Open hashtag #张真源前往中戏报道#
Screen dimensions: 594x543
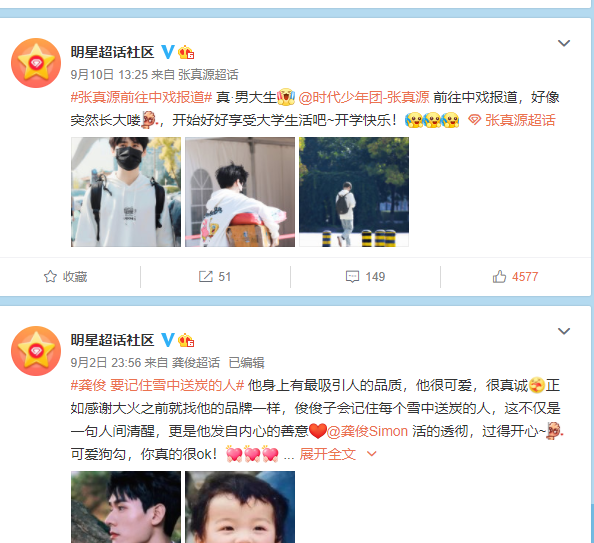(141, 97)
